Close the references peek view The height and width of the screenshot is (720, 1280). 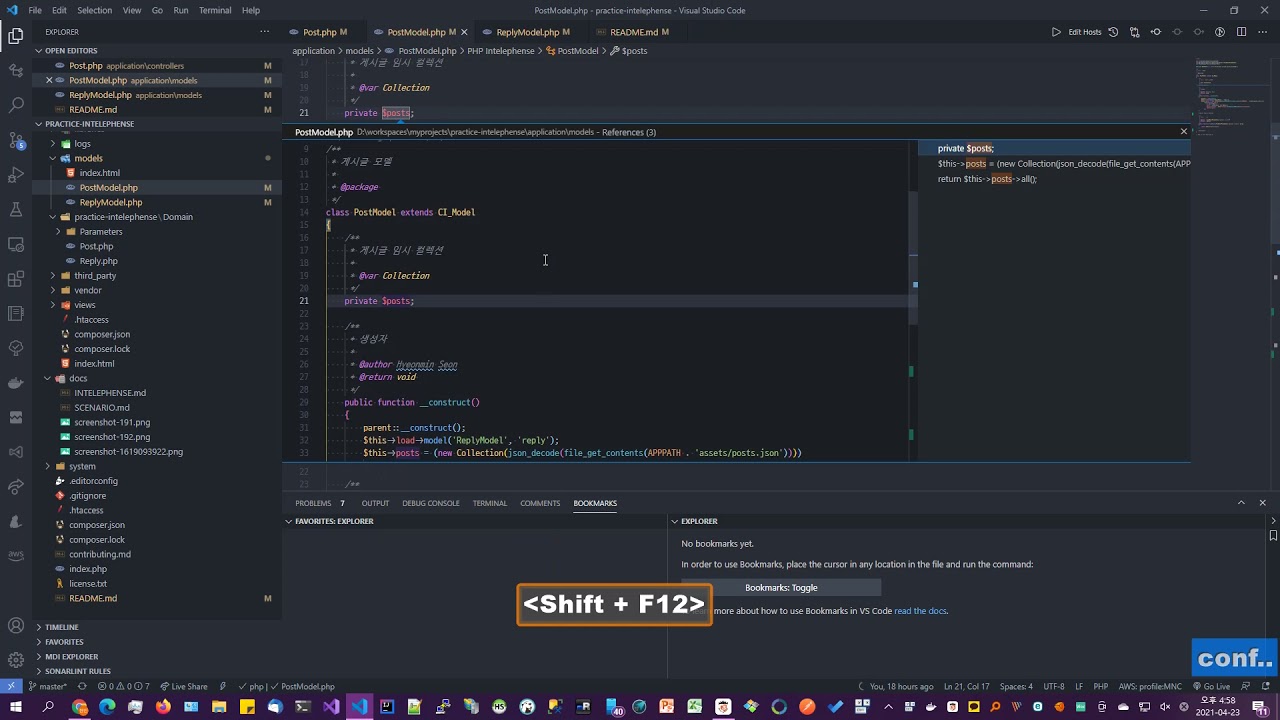1184,132
